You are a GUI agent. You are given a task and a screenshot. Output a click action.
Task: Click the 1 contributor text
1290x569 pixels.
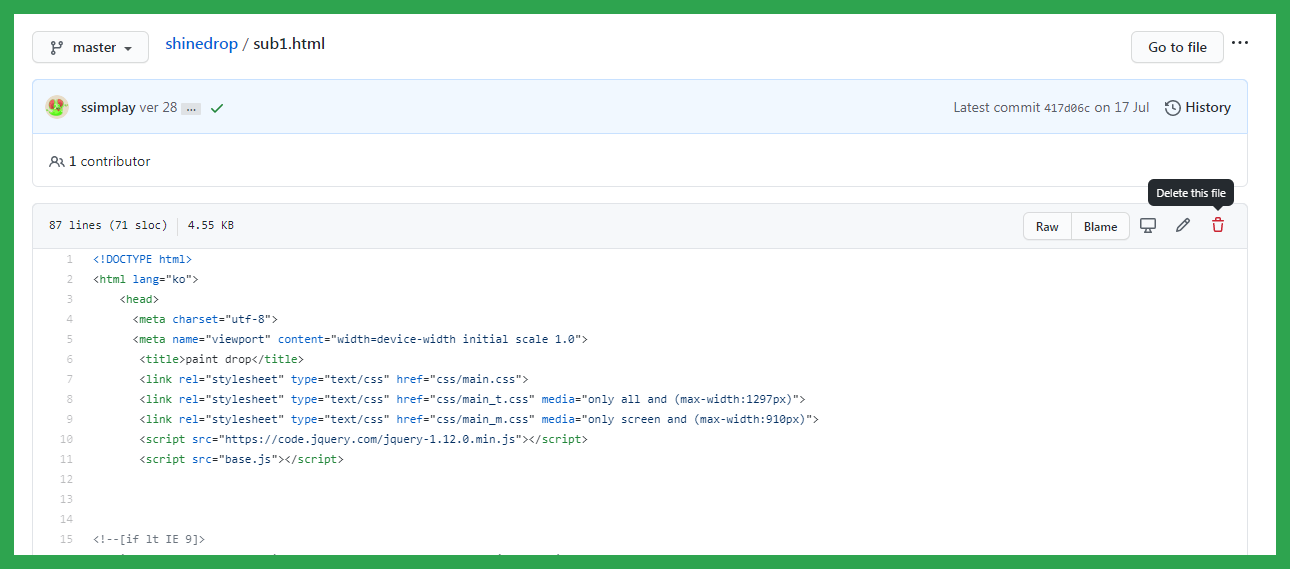tap(109, 161)
